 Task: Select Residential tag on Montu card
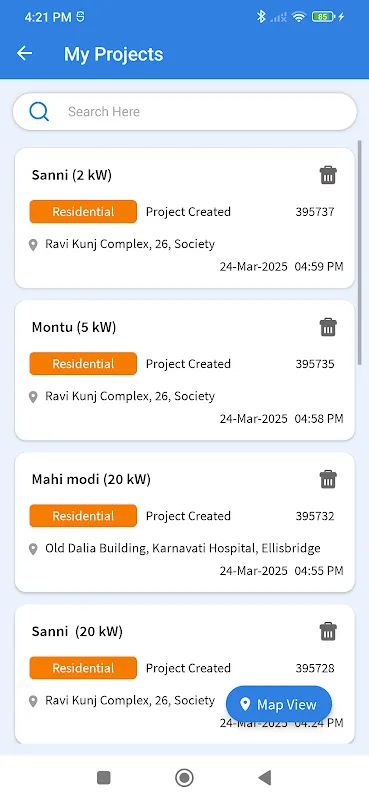click(x=83, y=364)
